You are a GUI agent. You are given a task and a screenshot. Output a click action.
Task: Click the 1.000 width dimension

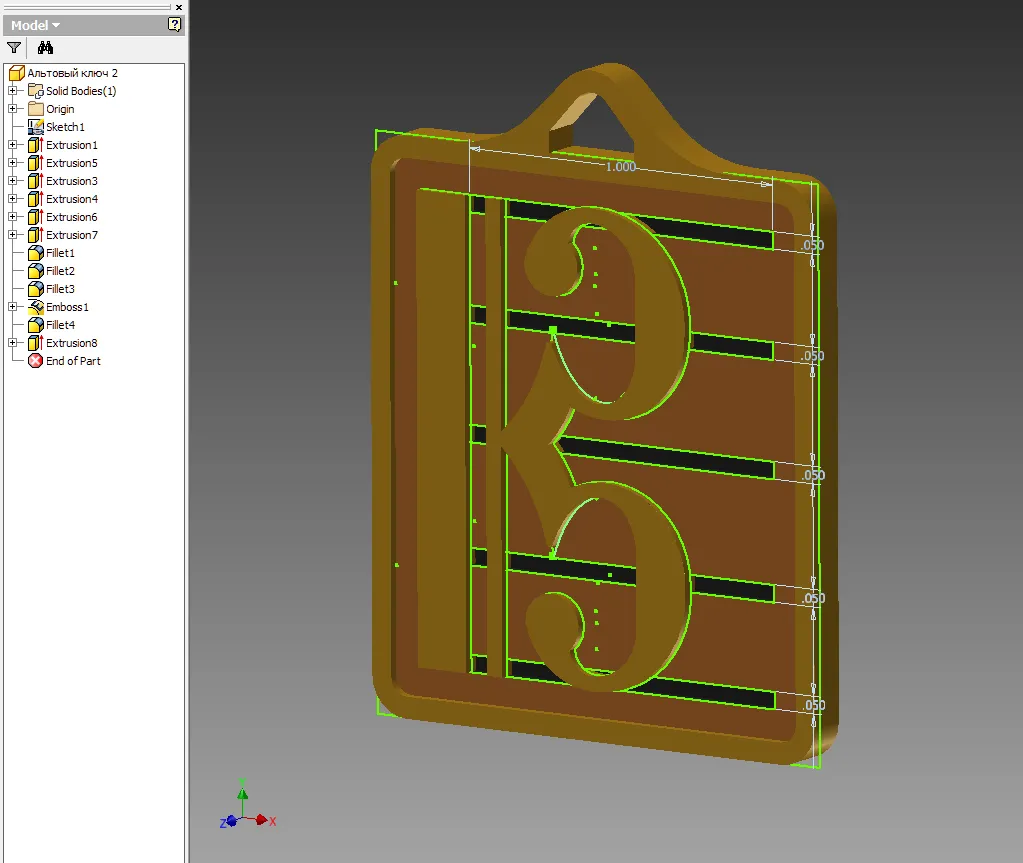pyautogui.click(x=620, y=166)
